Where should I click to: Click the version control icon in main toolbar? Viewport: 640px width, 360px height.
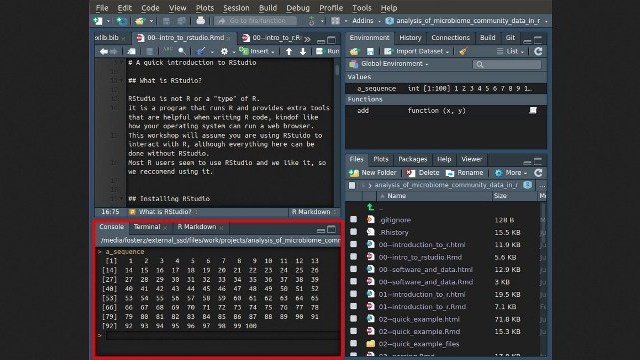312,21
